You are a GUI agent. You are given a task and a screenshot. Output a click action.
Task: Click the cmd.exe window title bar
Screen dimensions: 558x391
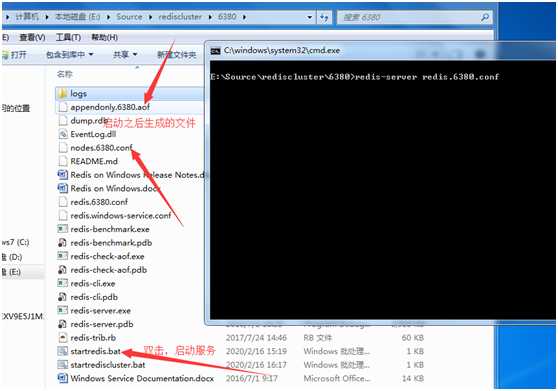[381, 51]
